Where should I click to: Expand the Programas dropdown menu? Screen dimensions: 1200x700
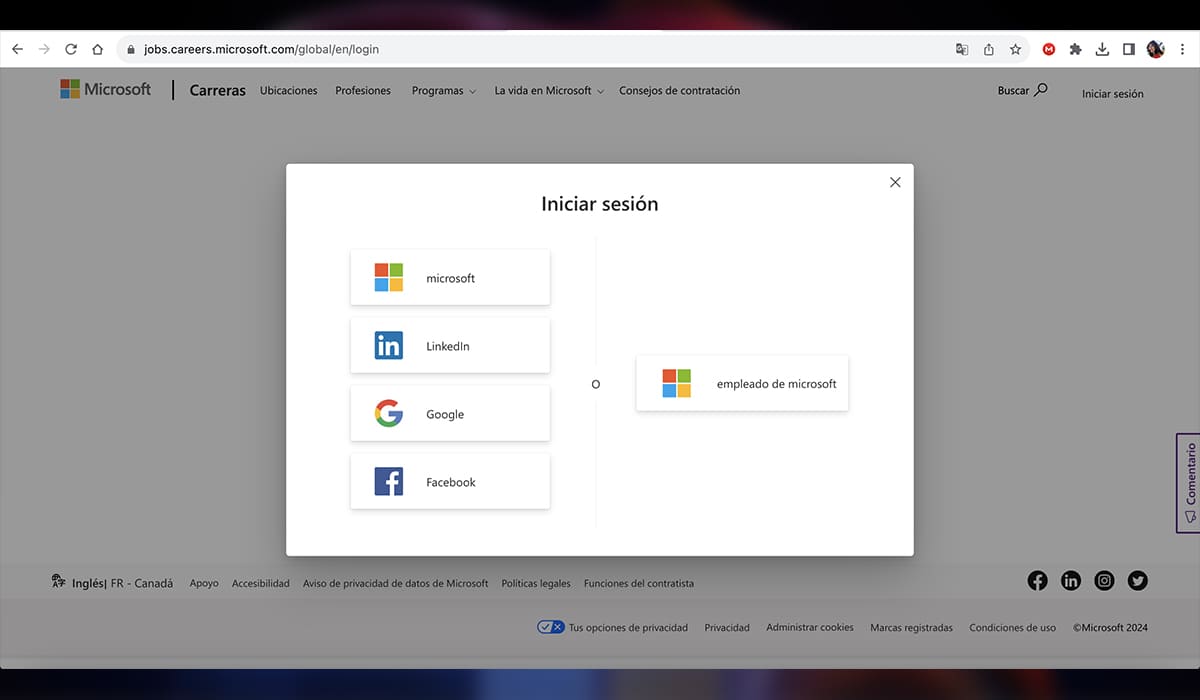pyautogui.click(x=444, y=91)
